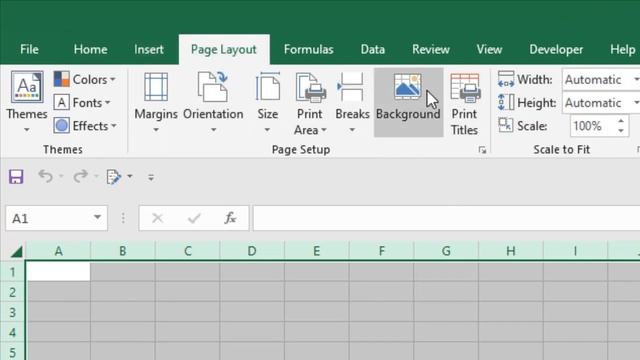Switch to the Home tab

[91, 49]
